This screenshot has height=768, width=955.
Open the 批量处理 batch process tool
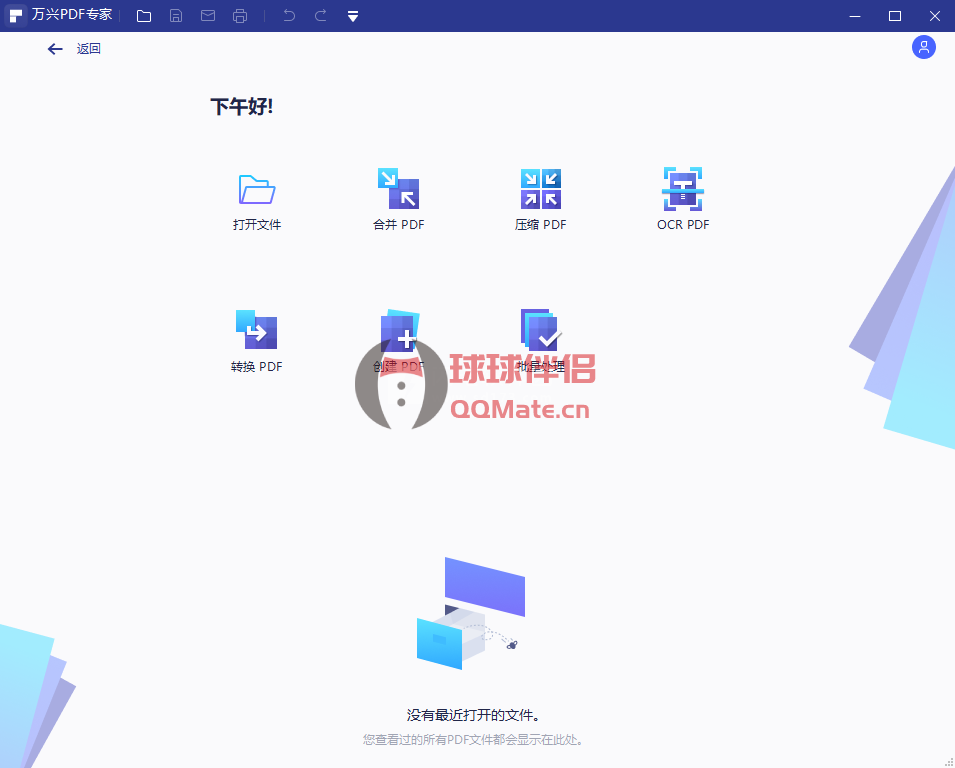click(x=540, y=331)
